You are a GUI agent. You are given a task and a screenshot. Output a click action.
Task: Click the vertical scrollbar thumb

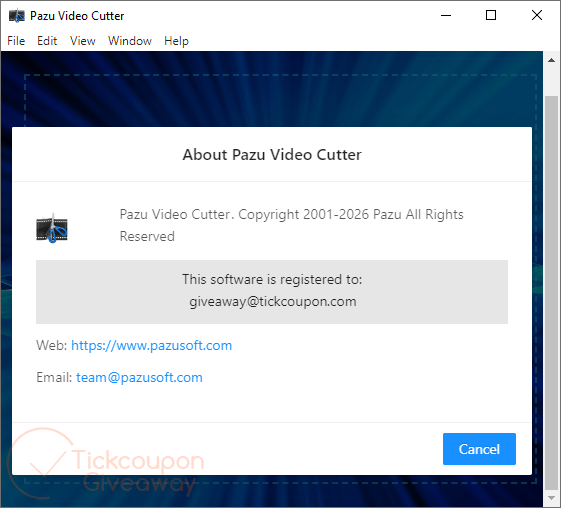click(x=552, y=293)
